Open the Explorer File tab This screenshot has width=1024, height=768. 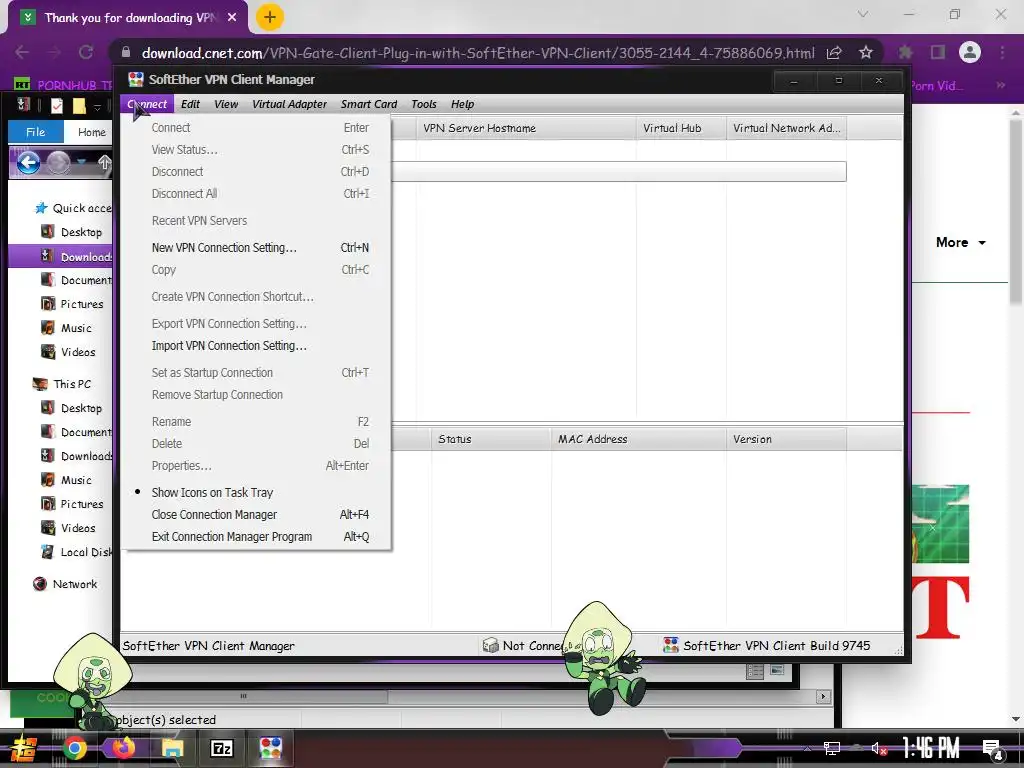(x=36, y=132)
